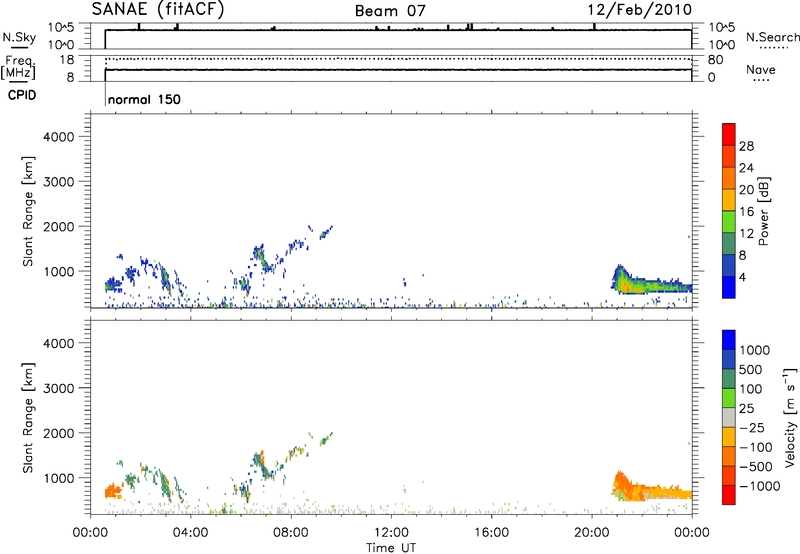The image size is (800, 554).
Task: Click the 3000 tick of the power panel
Action: coord(59,182)
